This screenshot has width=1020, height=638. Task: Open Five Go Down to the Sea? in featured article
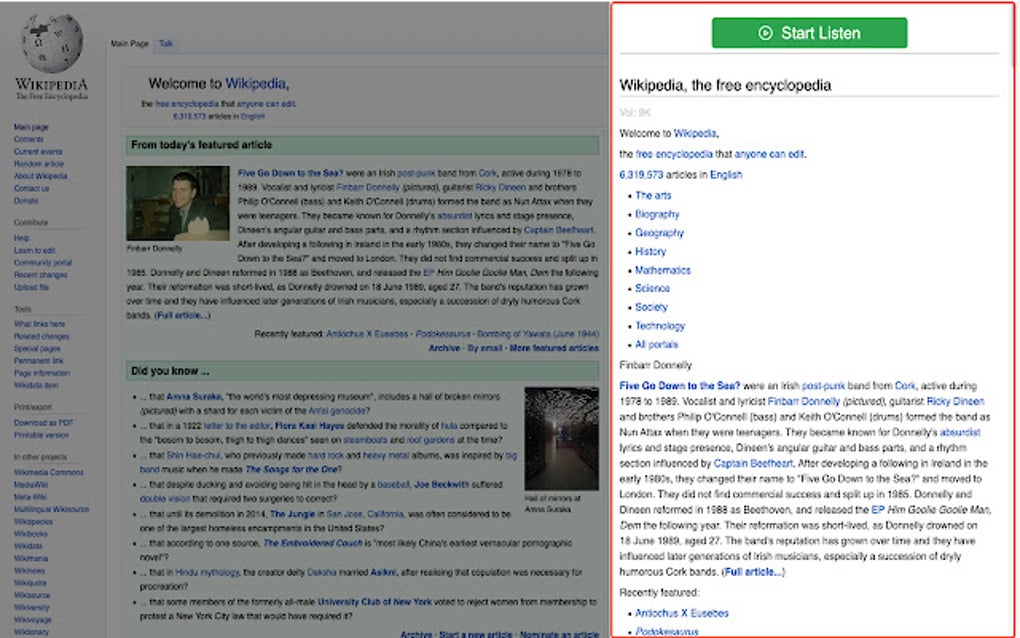coord(290,173)
